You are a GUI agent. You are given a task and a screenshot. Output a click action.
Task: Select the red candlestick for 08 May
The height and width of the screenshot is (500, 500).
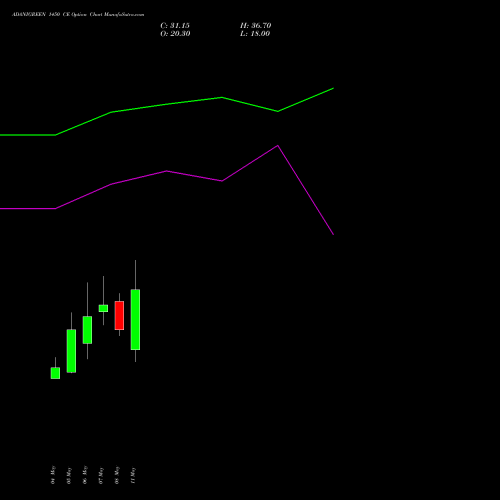[119, 315]
